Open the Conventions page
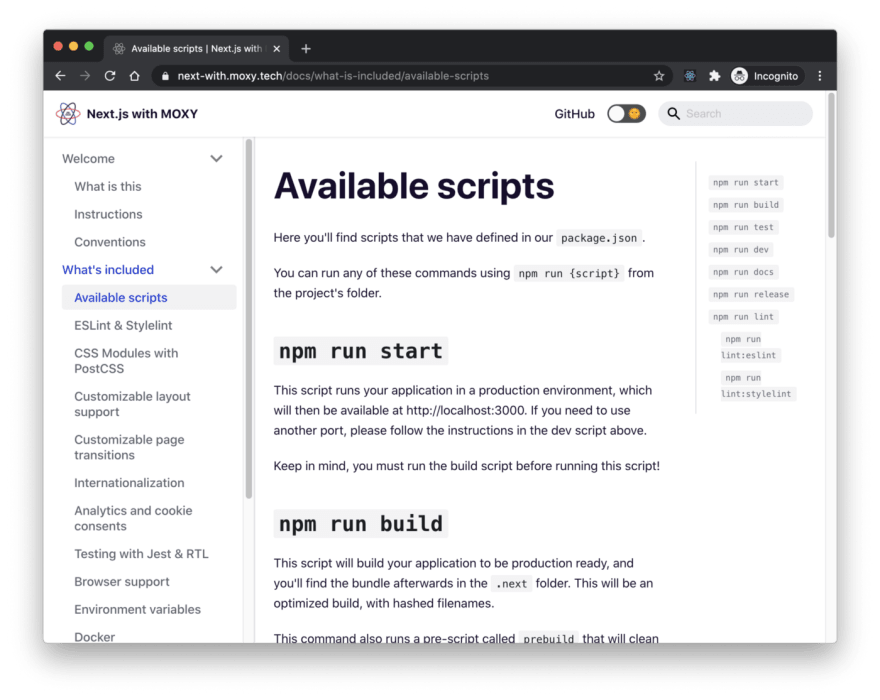880x700 pixels. (110, 242)
